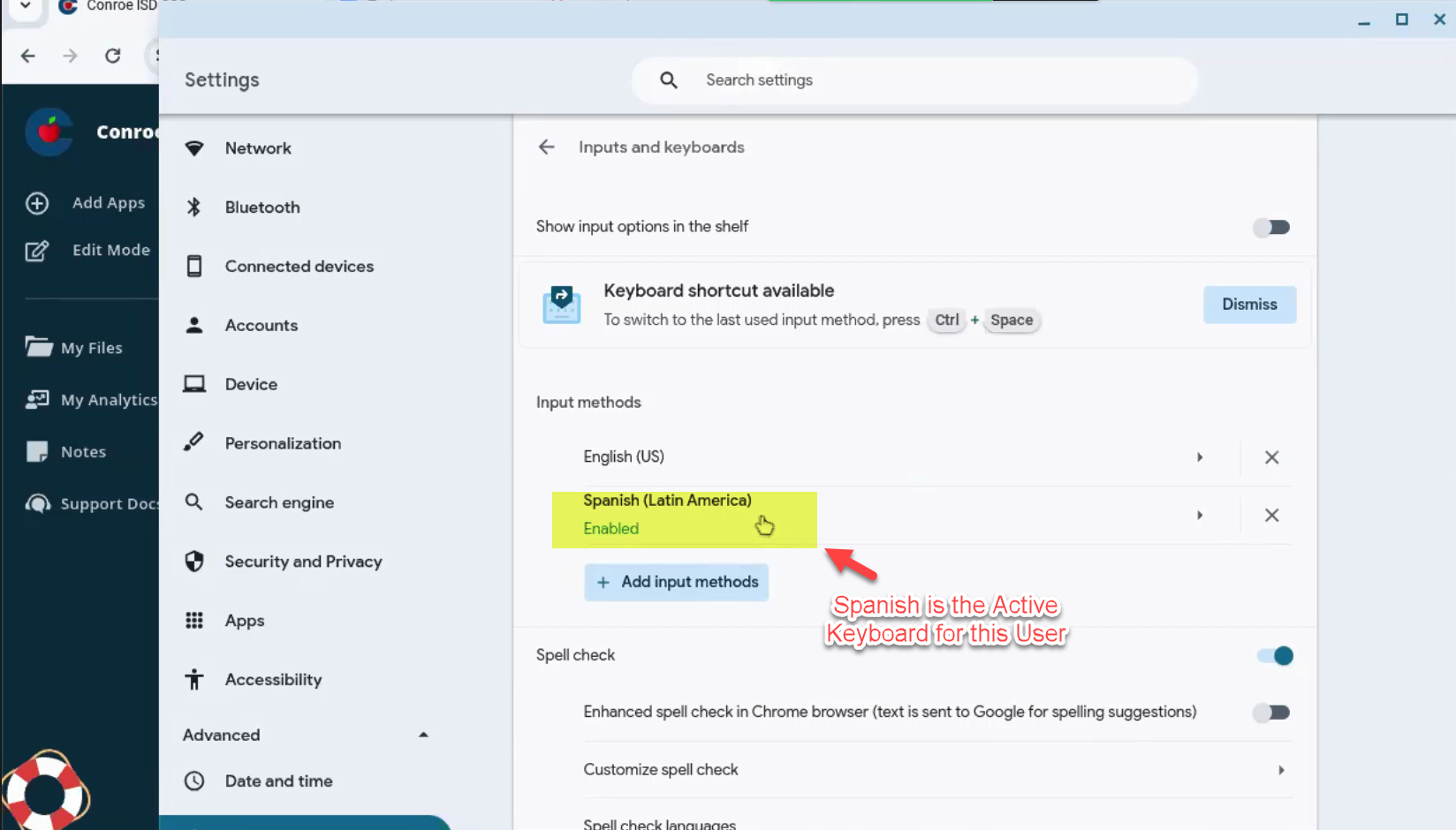Click the Network wifi icon in sidebar
The image size is (1456, 830).
click(x=194, y=148)
